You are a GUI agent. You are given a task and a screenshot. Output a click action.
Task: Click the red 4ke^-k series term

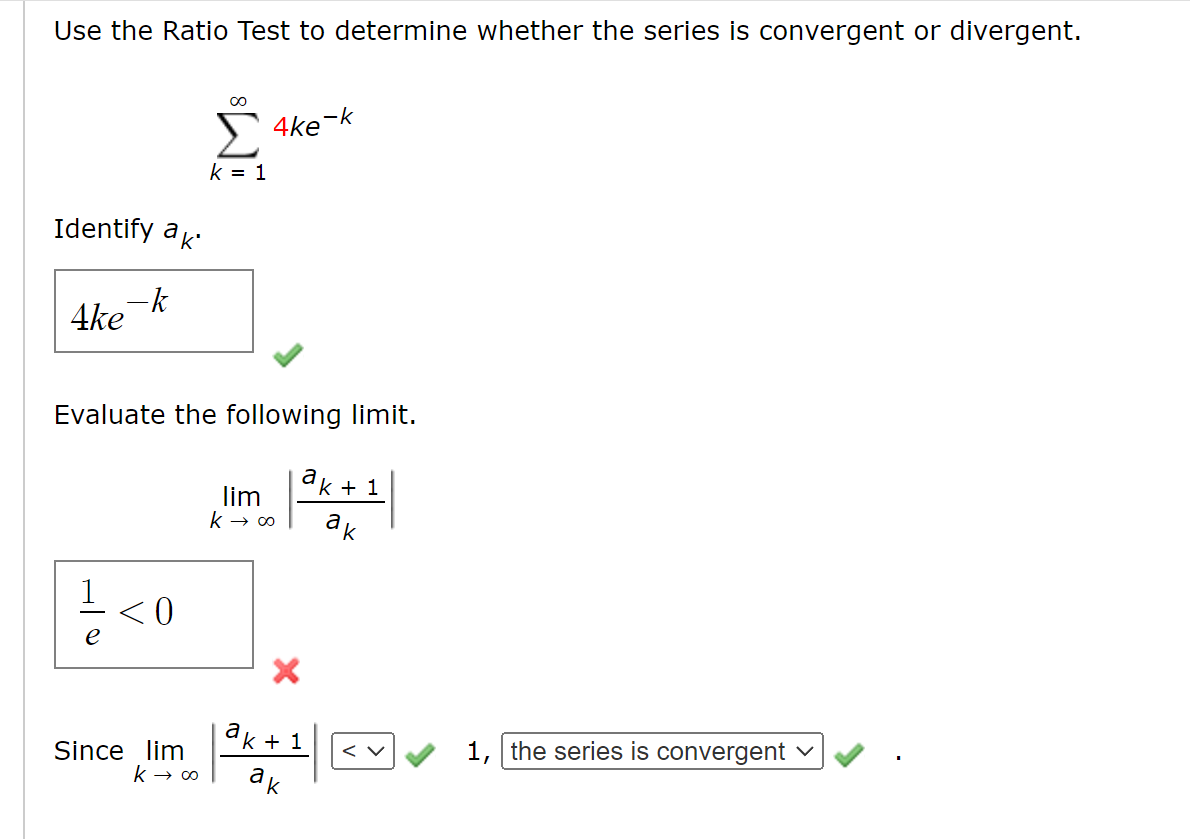313,125
